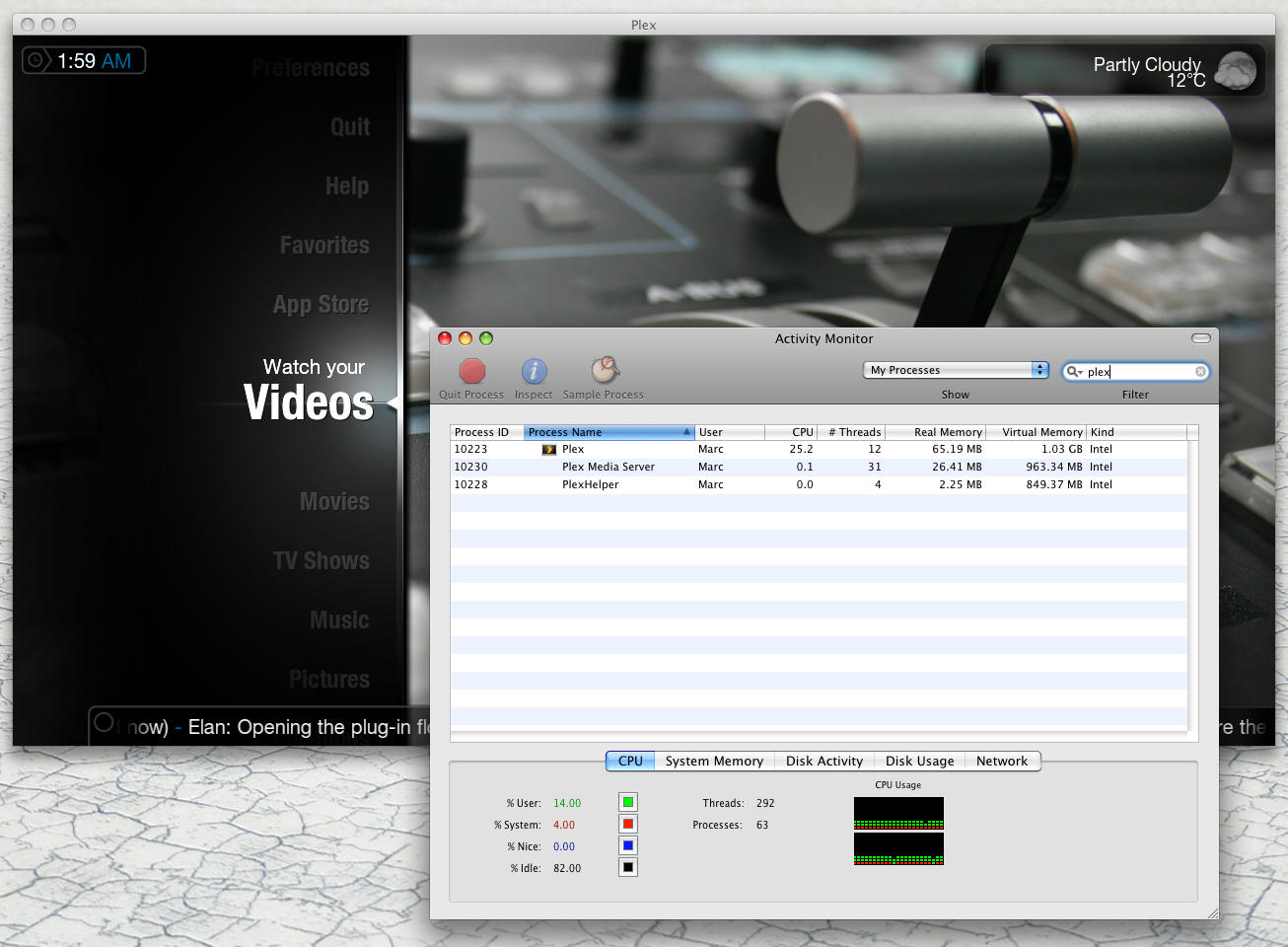Click the Sample Process icon
The width and height of the screenshot is (1288, 947).
click(x=605, y=370)
